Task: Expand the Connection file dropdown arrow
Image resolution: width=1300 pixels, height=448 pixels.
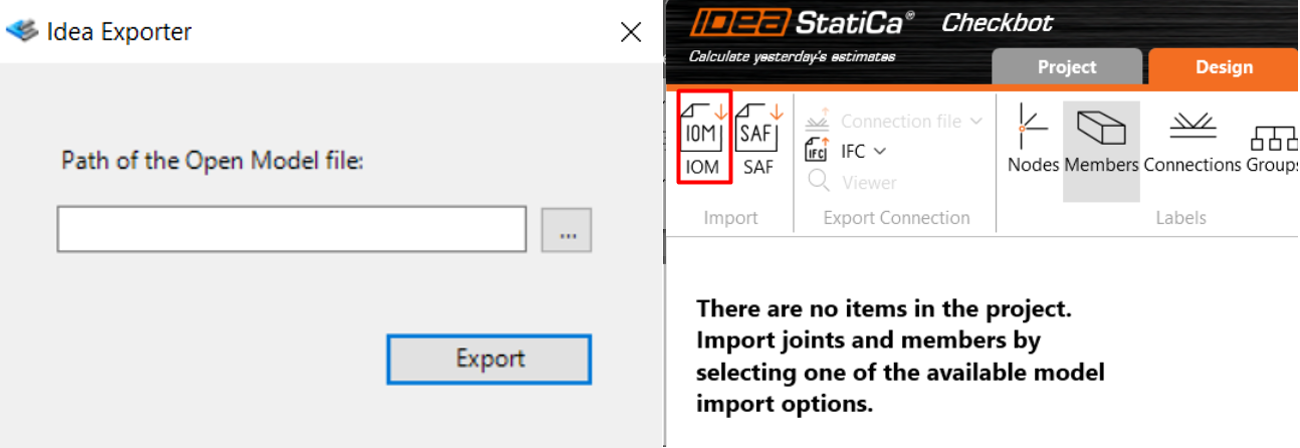Action: coord(976,121)
